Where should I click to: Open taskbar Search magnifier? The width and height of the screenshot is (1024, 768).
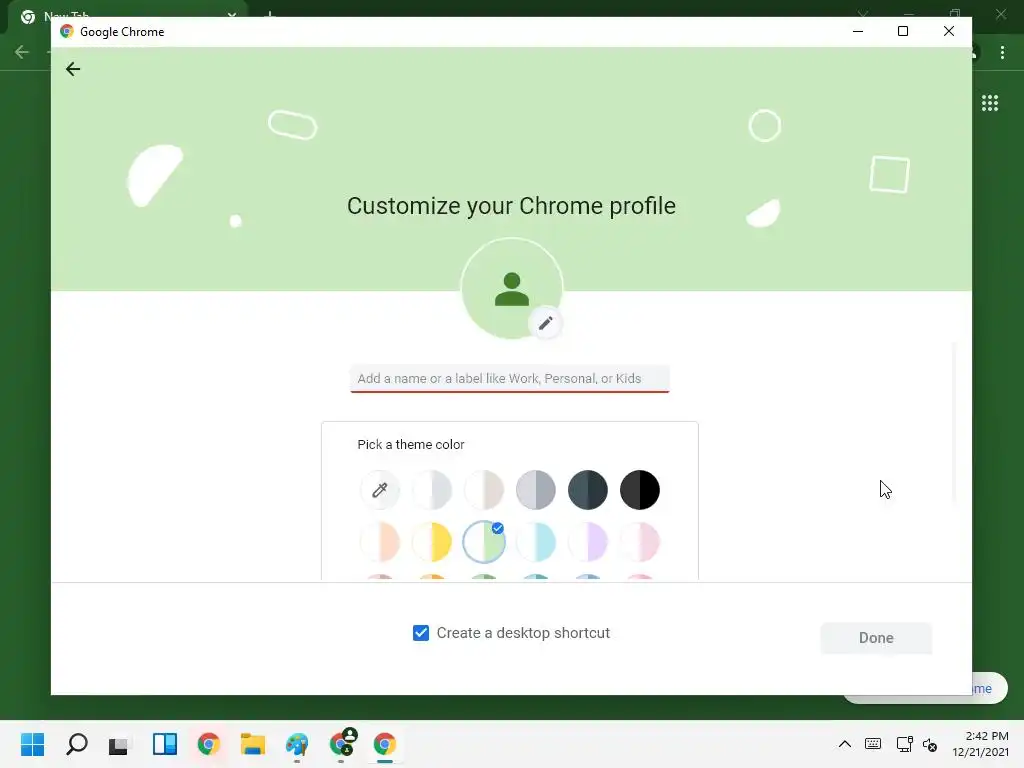(x=76, y=744)
